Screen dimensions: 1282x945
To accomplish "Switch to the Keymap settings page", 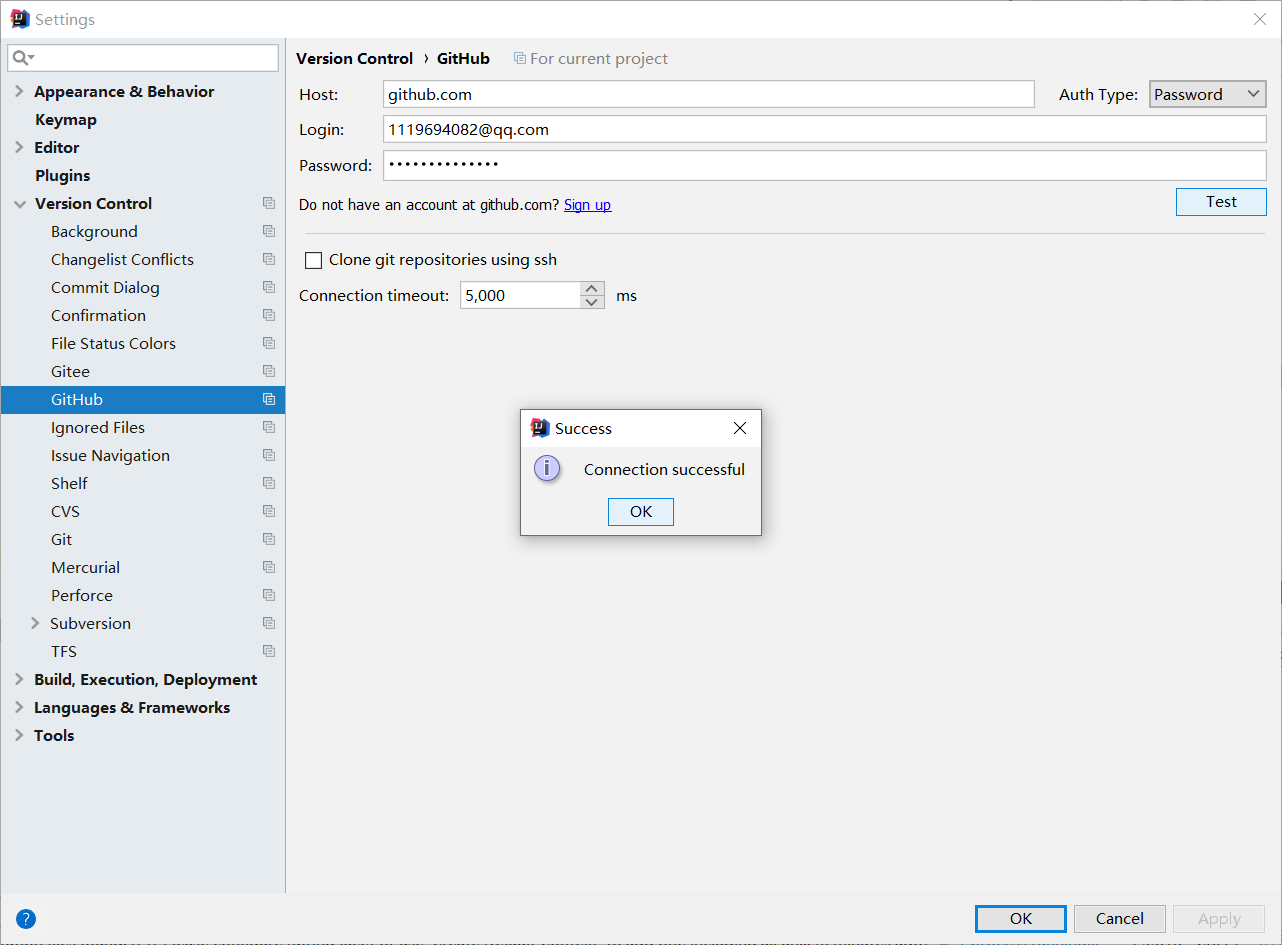I will tap(67, 119).
